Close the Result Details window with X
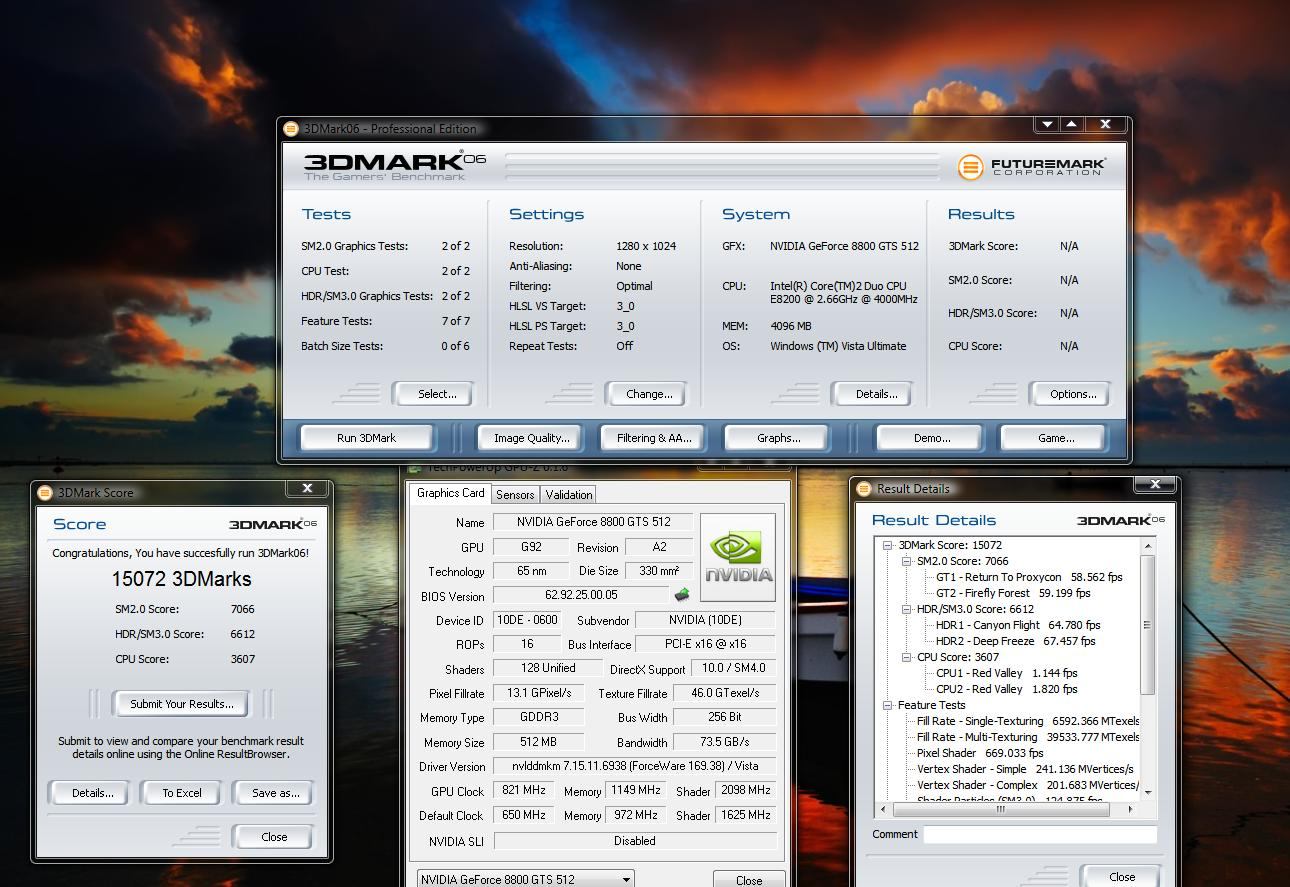The image size is (1290, 887). (x=1155, y=484)
